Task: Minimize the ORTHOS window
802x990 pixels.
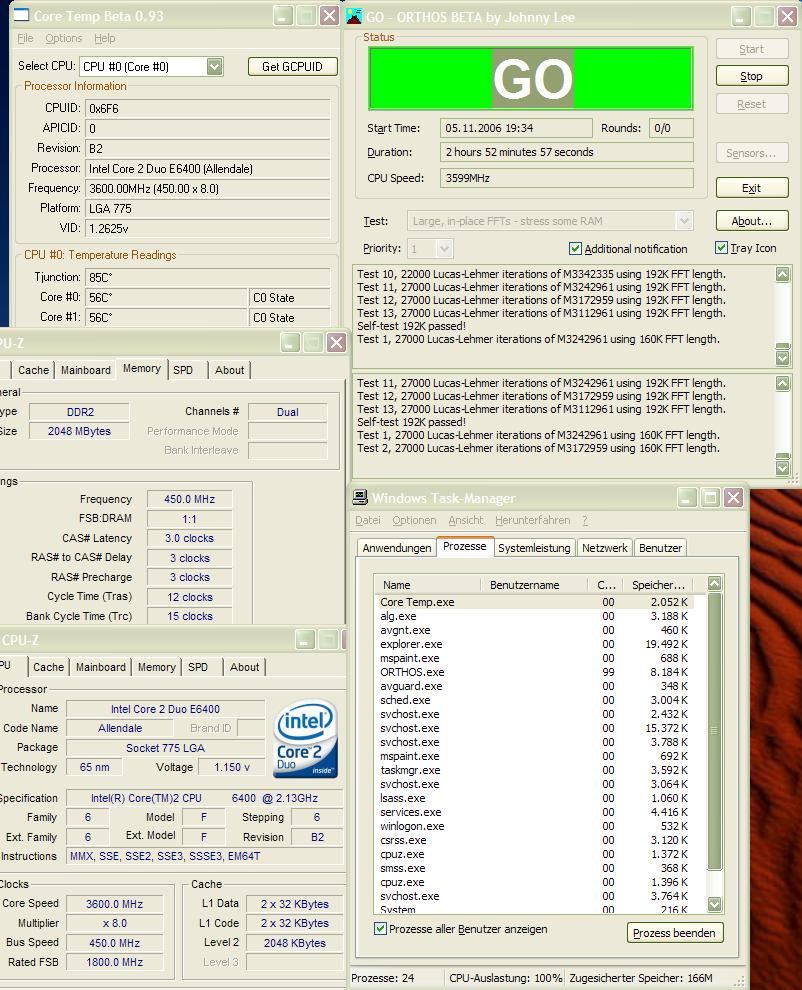Action: click(742, 16)
